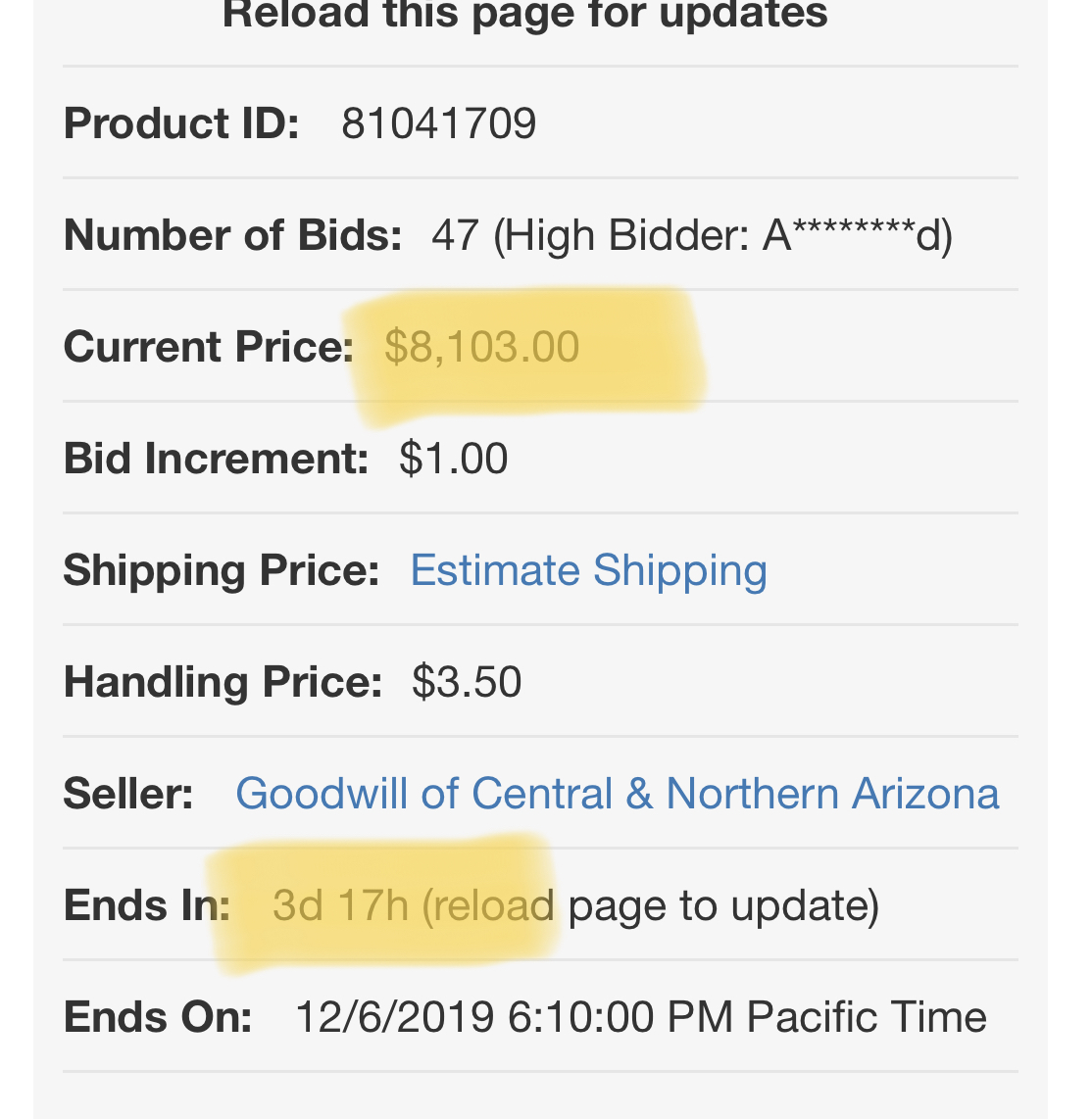The width and height of the screenshot is (1092, 1119).
Task: Click the product ID number 81041709
Action: (x=438, y=124)
